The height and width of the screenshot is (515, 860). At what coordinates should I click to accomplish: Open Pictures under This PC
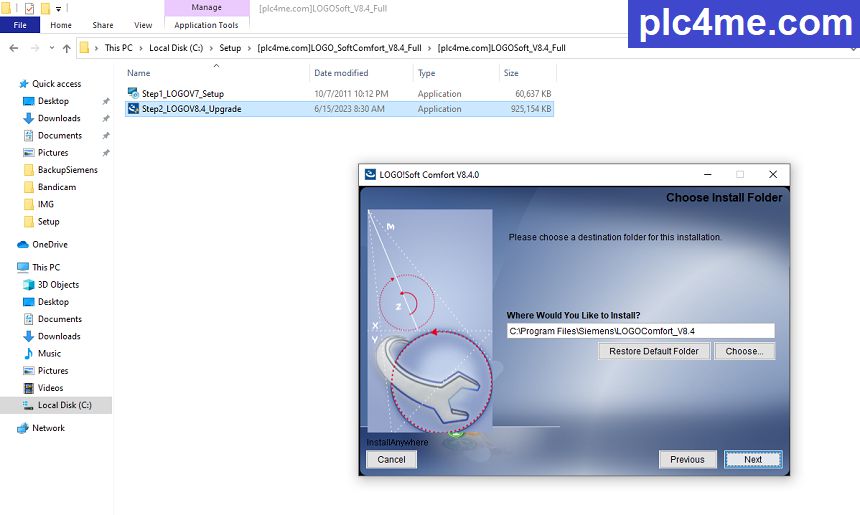53,370
